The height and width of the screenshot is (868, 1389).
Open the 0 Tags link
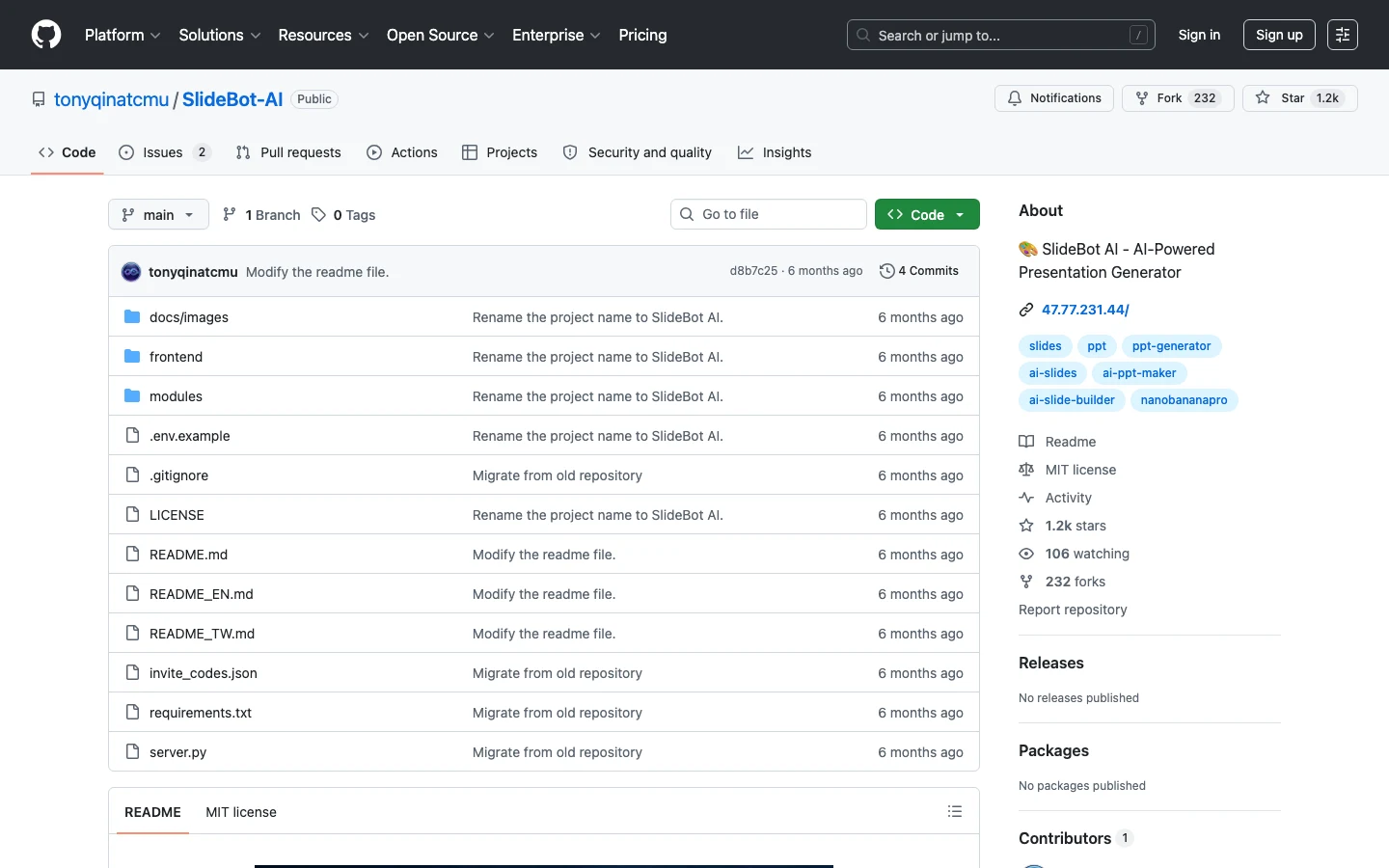[344, 214]
